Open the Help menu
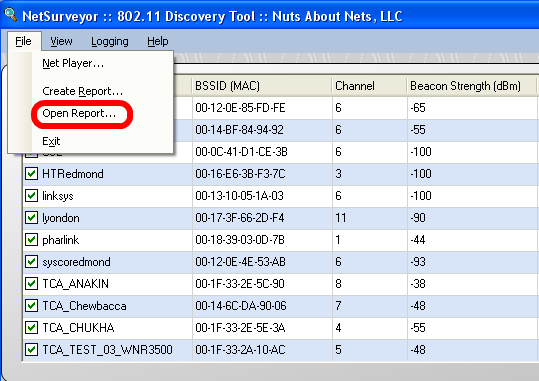This screenshot has height=381, width=539. click(158, 41)
